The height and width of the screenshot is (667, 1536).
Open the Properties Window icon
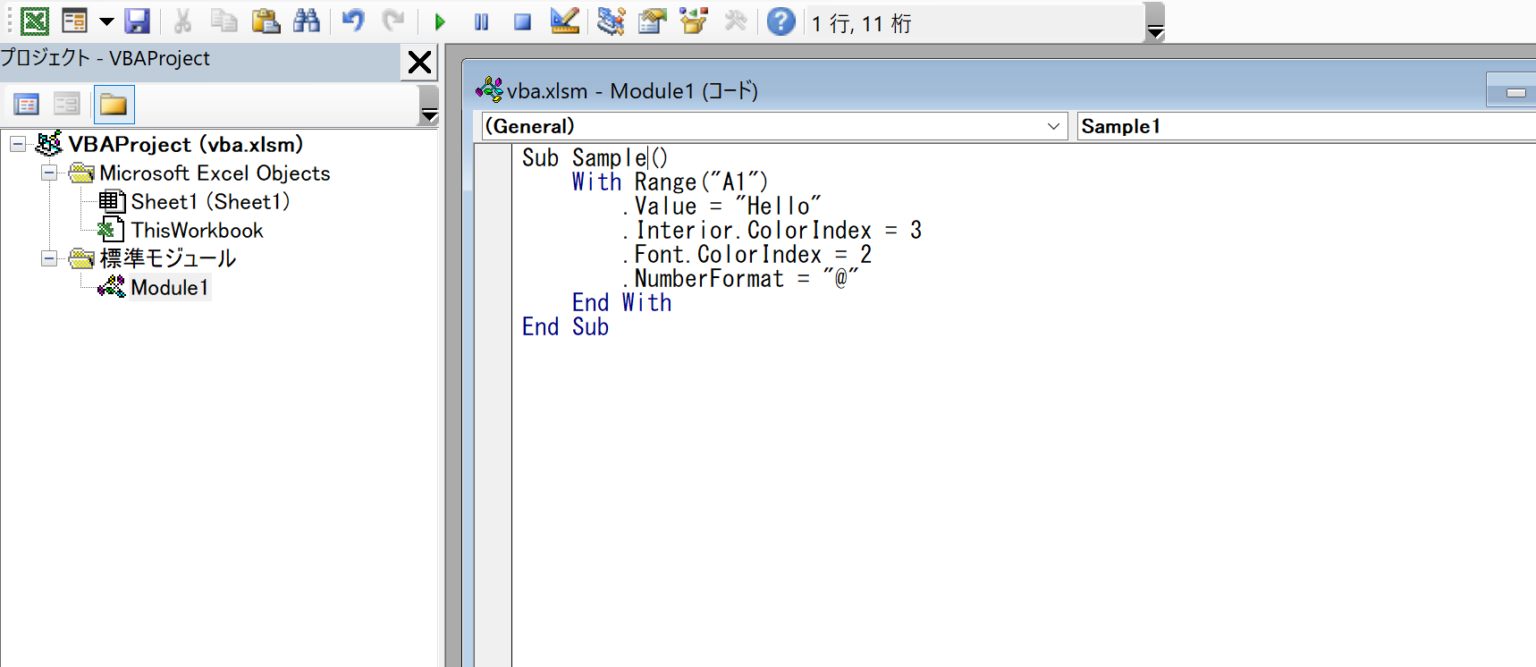tap(653, 21)
